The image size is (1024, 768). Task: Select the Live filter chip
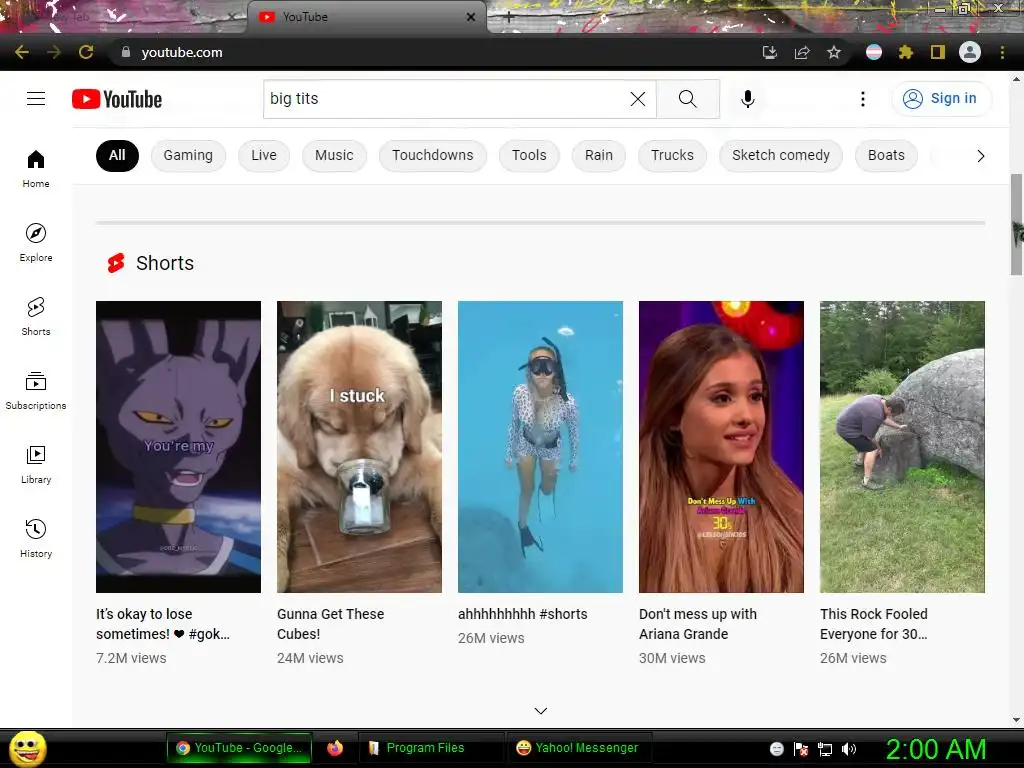(264, 155)
